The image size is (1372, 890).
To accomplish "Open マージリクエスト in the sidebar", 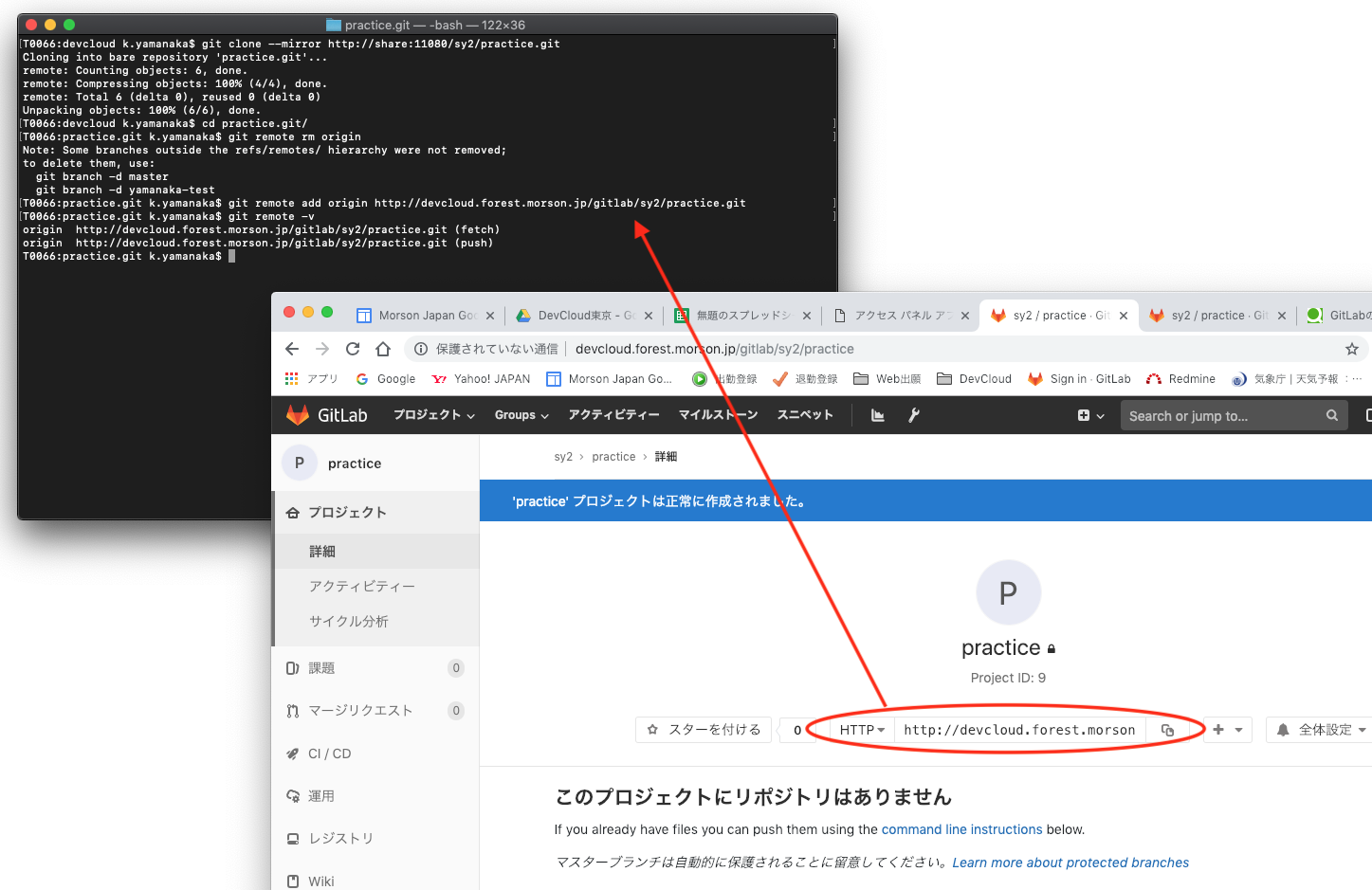I will click(x=360, y=711).
